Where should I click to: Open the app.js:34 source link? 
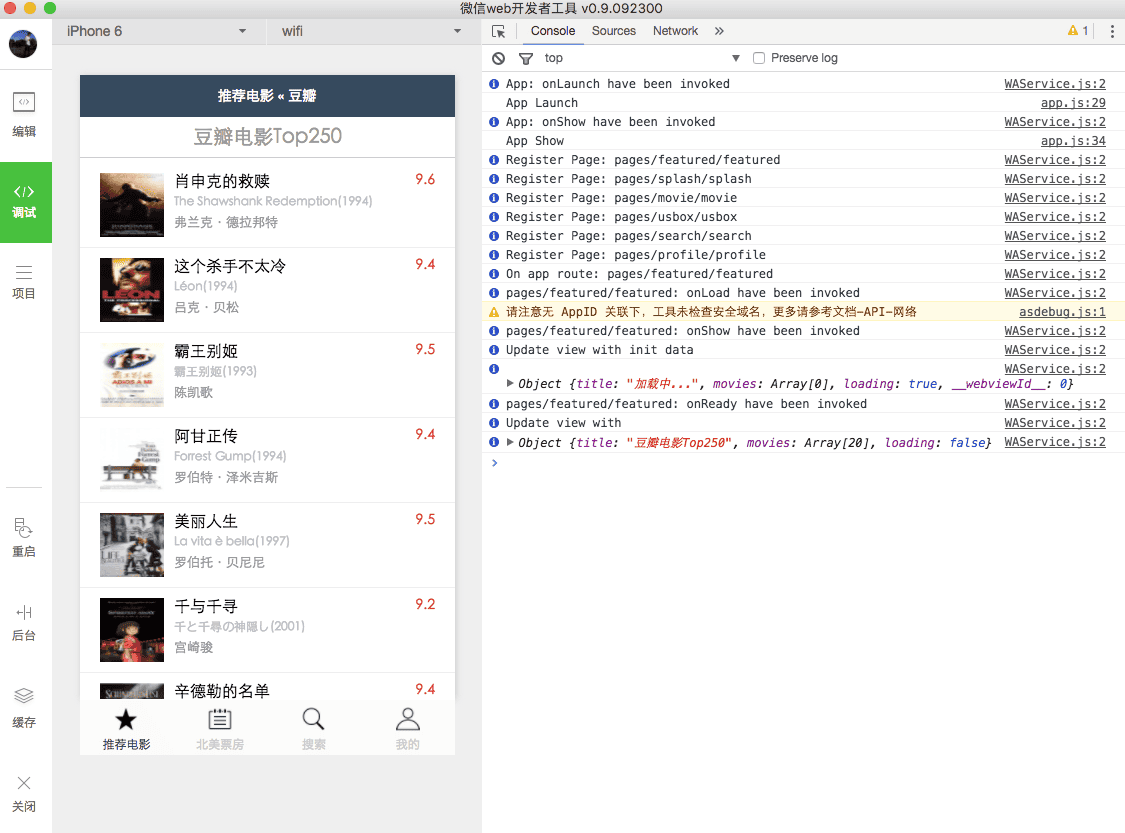pyautogui.click(x=1073, y=141)
